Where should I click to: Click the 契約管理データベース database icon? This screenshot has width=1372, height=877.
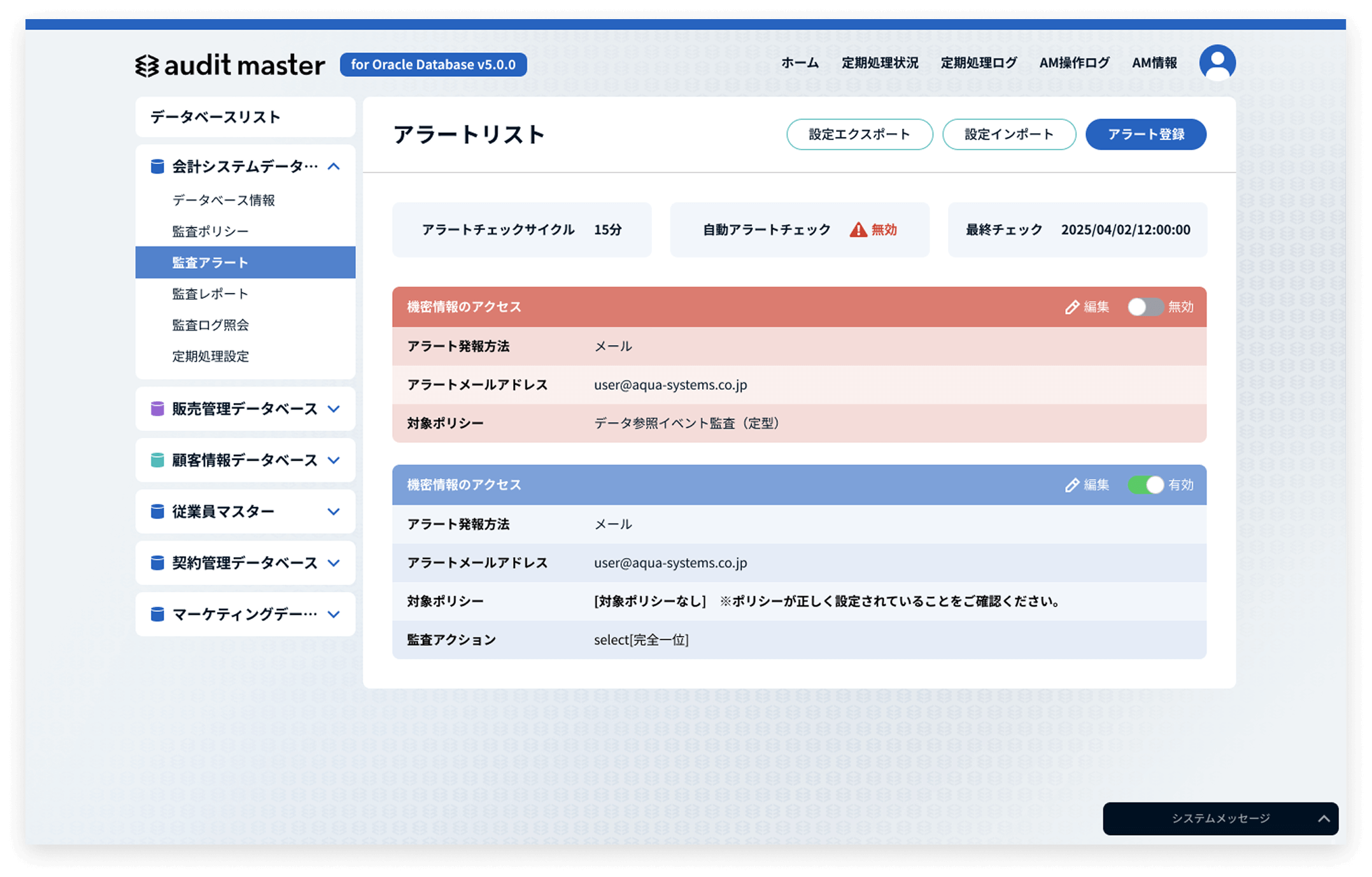157,563
